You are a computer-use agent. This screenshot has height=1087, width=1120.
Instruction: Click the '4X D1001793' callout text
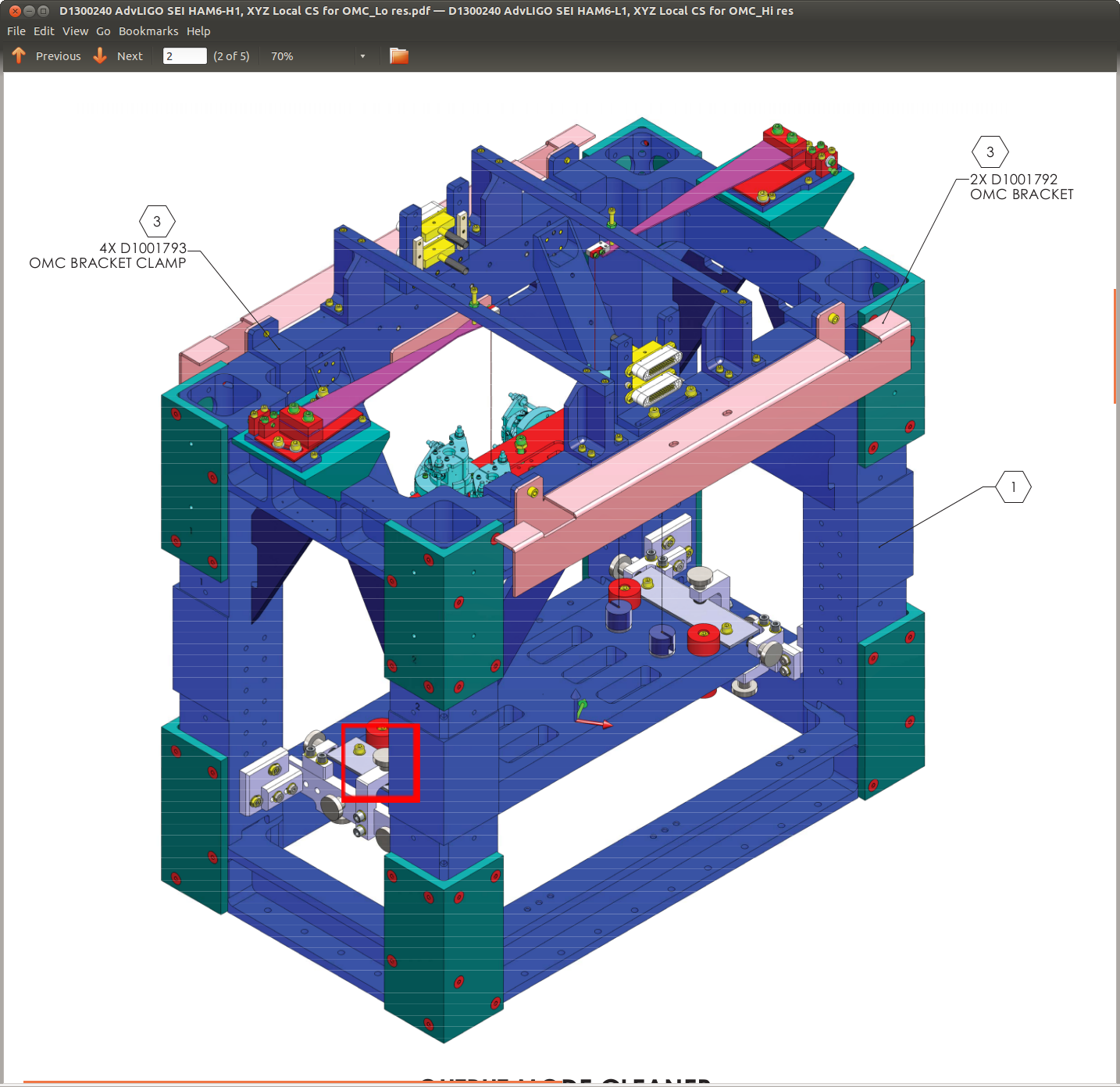[x=143, y=248]
